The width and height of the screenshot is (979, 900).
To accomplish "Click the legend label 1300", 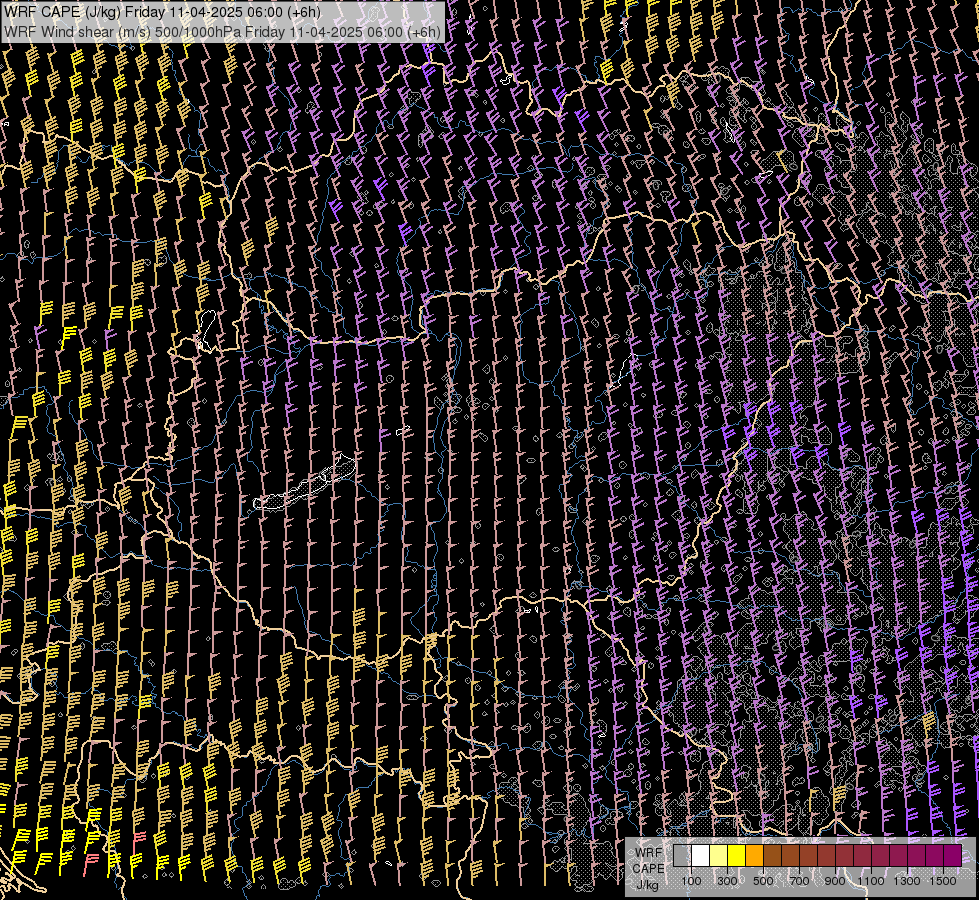I will [907, 881].
